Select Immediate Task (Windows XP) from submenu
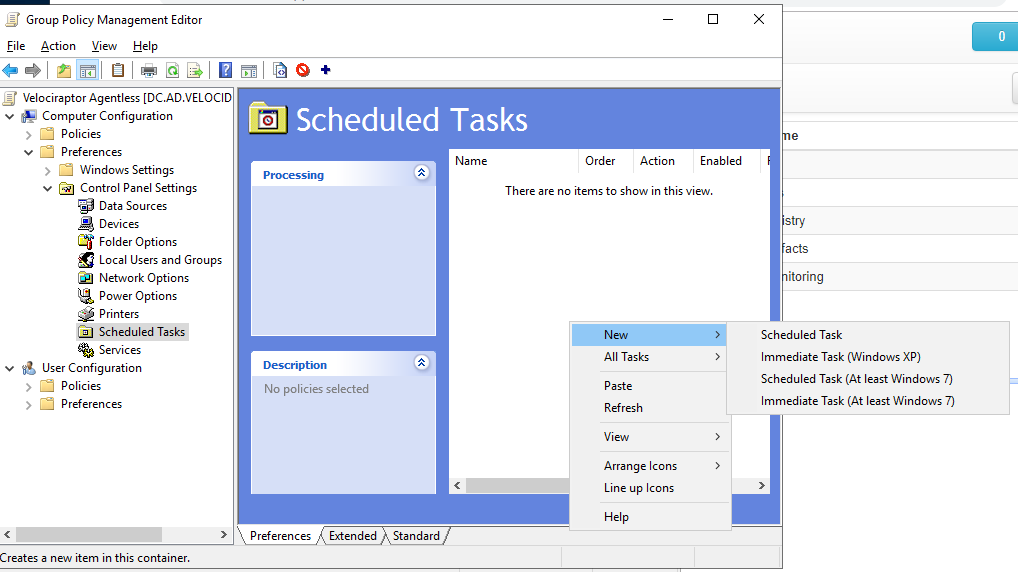This screenshot has height=572, width=1018. (x=840, y=357)
